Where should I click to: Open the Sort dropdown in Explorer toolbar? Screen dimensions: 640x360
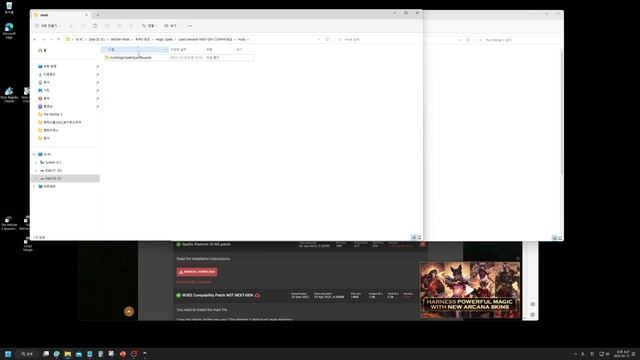pos(149,26)
